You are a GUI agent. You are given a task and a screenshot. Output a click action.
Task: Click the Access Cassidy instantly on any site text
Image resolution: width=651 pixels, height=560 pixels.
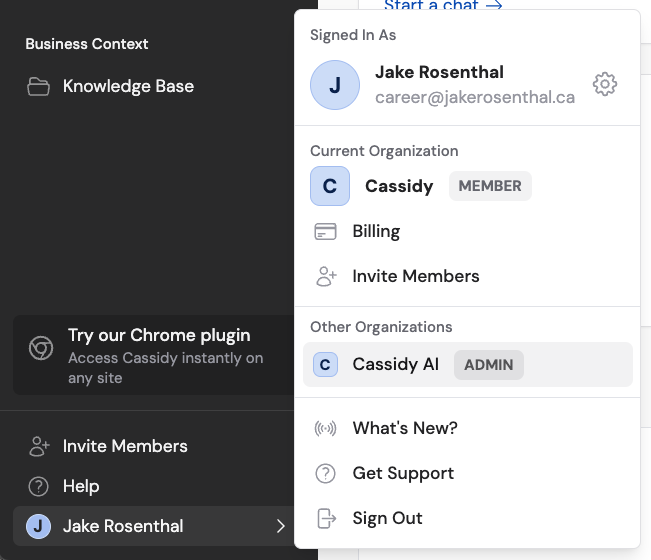(166, 368)
